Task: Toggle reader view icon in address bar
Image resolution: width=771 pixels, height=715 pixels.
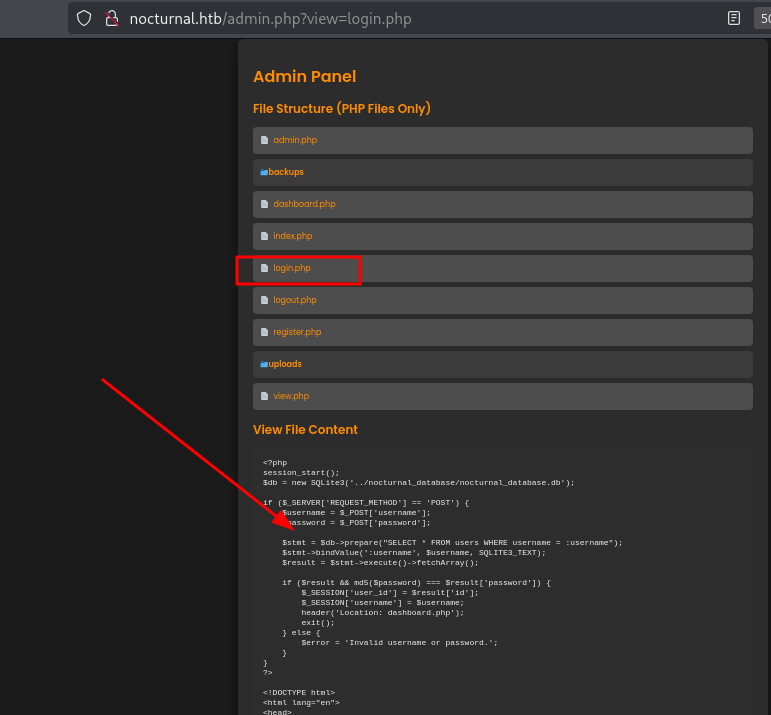Action: 734,18
